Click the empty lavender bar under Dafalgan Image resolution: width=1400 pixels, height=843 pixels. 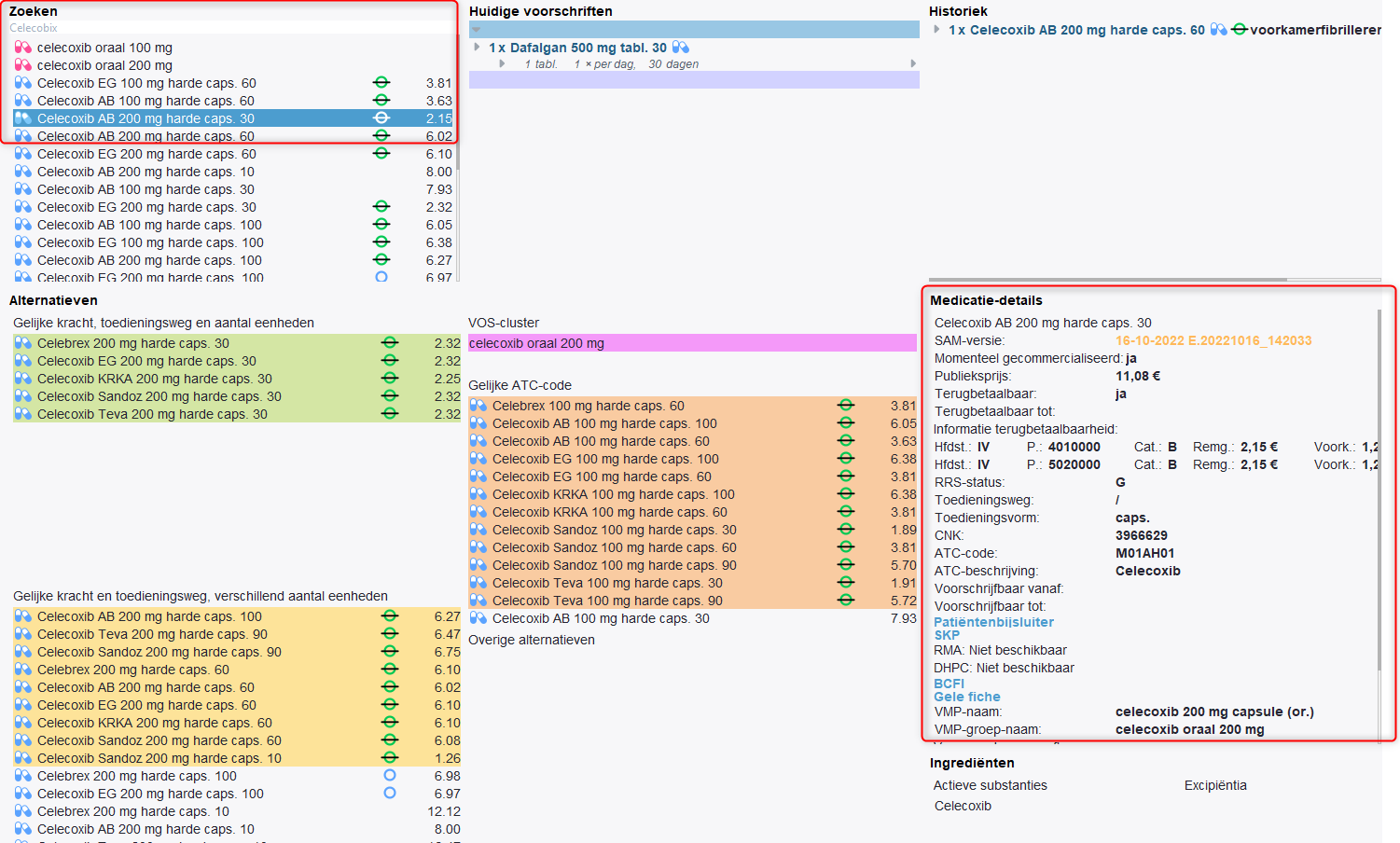[694, 80]
